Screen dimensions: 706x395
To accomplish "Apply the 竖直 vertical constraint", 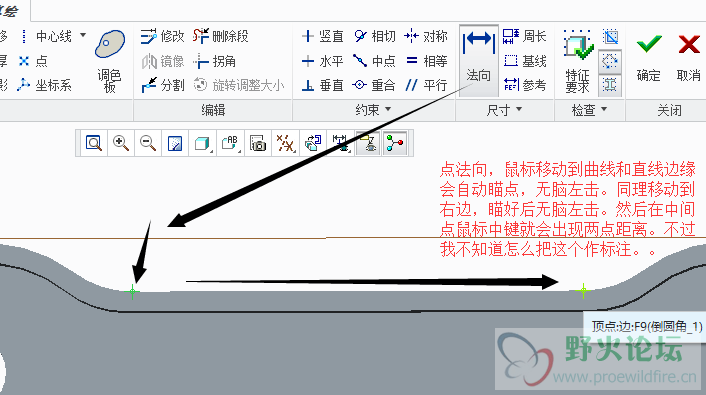I will 322,36.
